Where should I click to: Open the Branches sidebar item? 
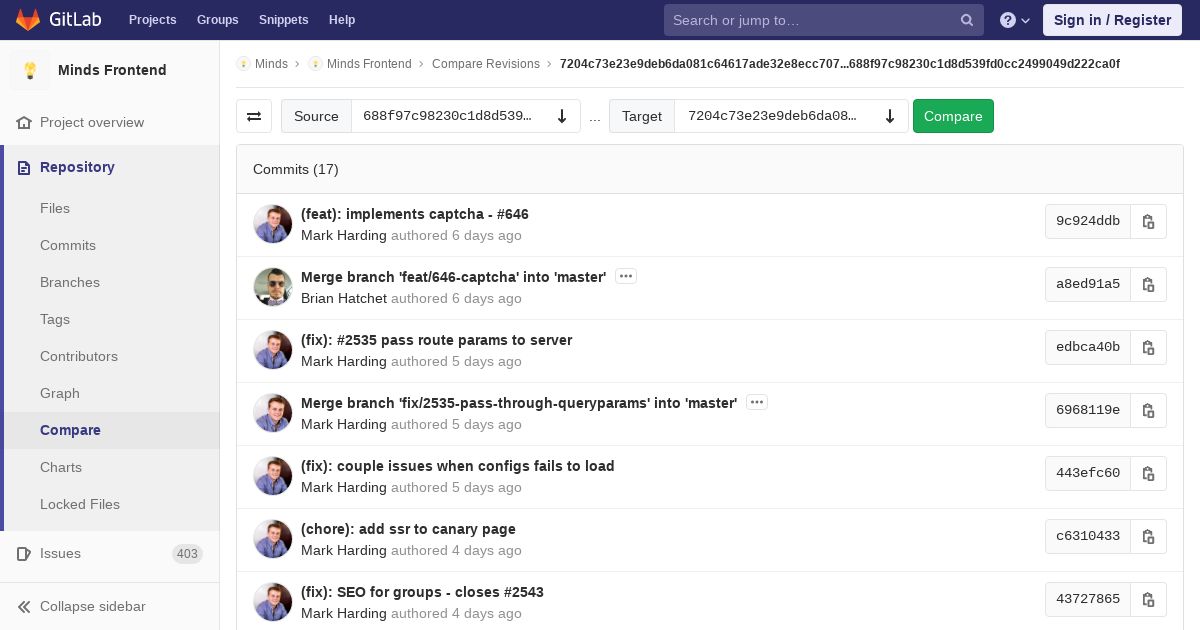click(70, 282)
